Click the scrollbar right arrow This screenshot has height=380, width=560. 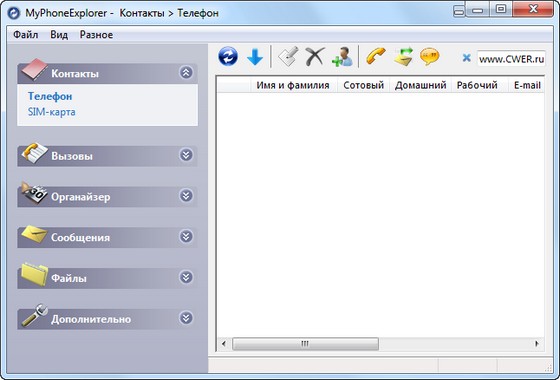(x=536, y=344)
